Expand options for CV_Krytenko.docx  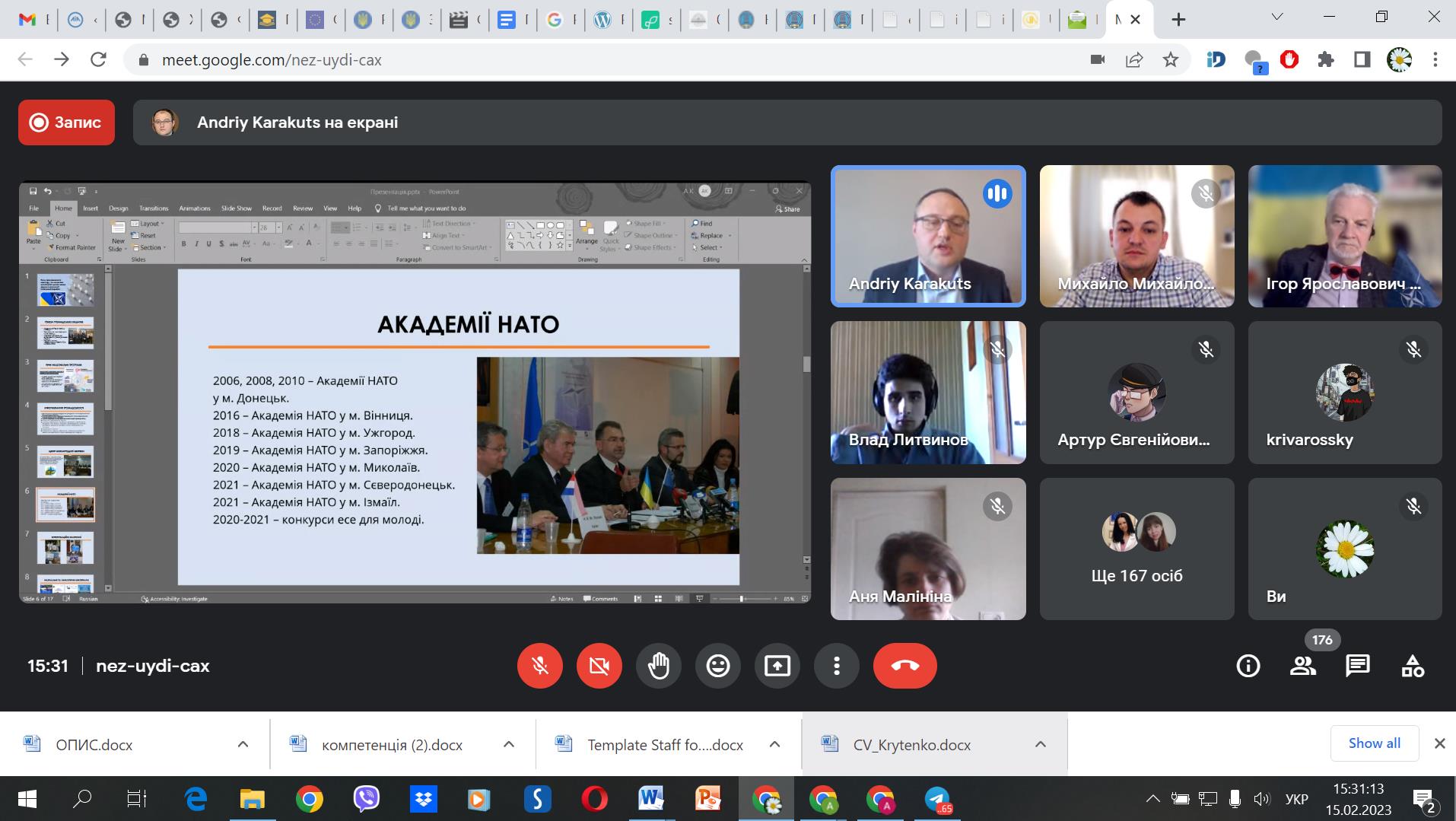1041,744
